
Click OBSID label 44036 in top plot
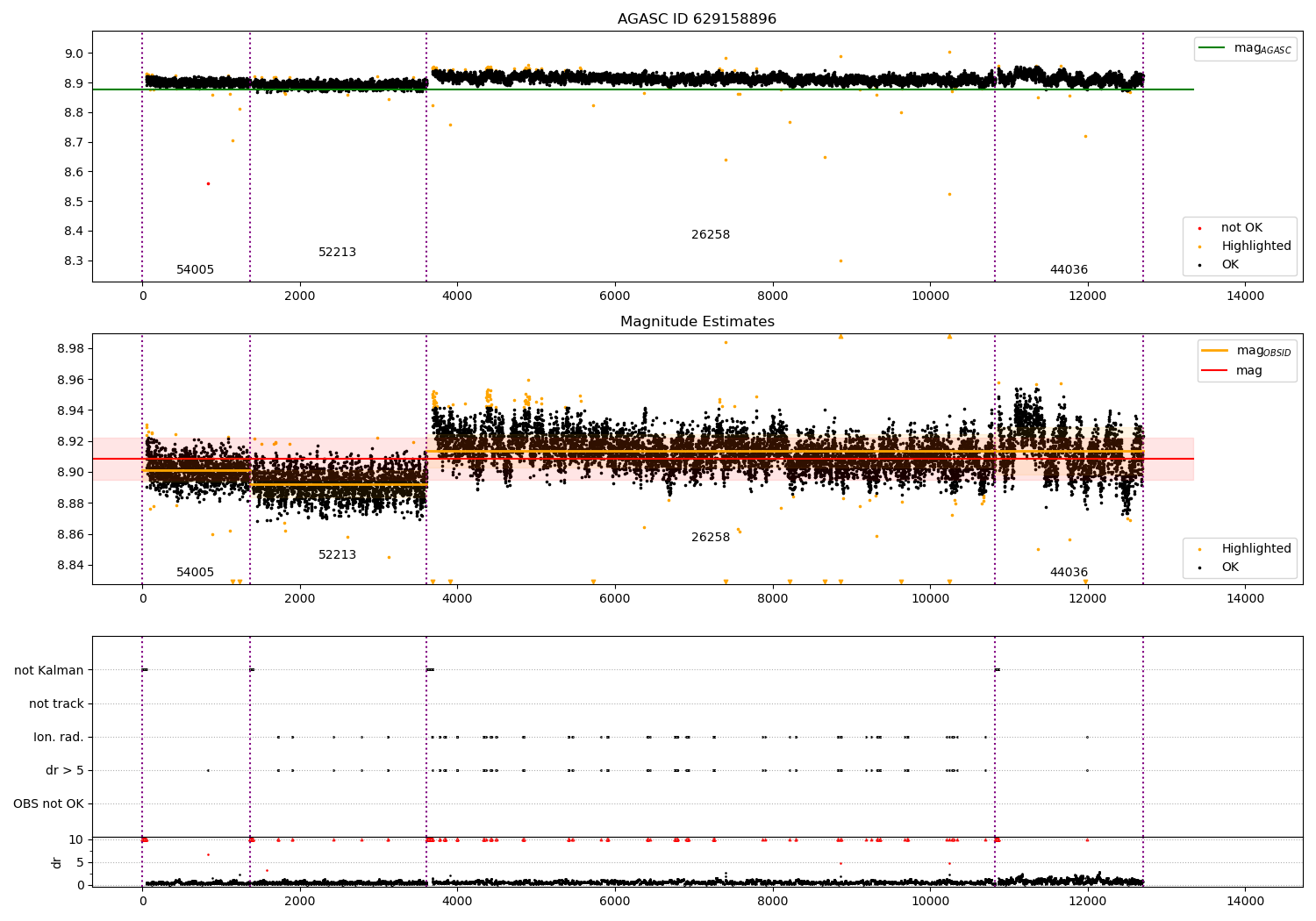[1069, 270]
